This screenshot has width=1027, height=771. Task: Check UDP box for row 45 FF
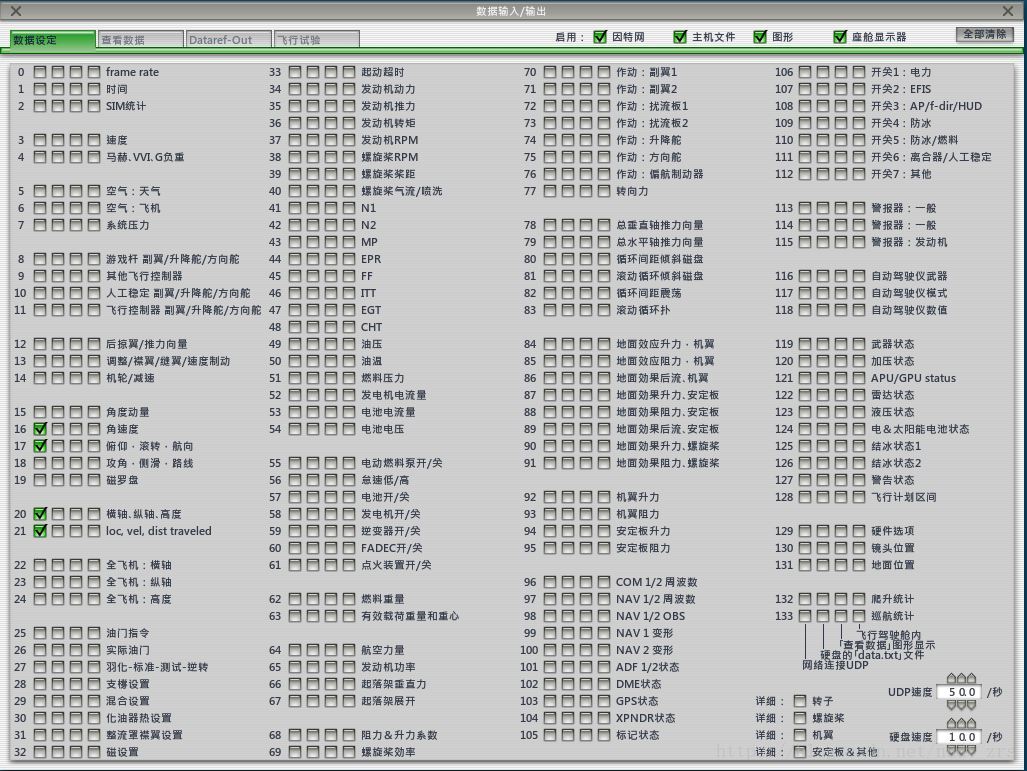(x=295, y=276)
